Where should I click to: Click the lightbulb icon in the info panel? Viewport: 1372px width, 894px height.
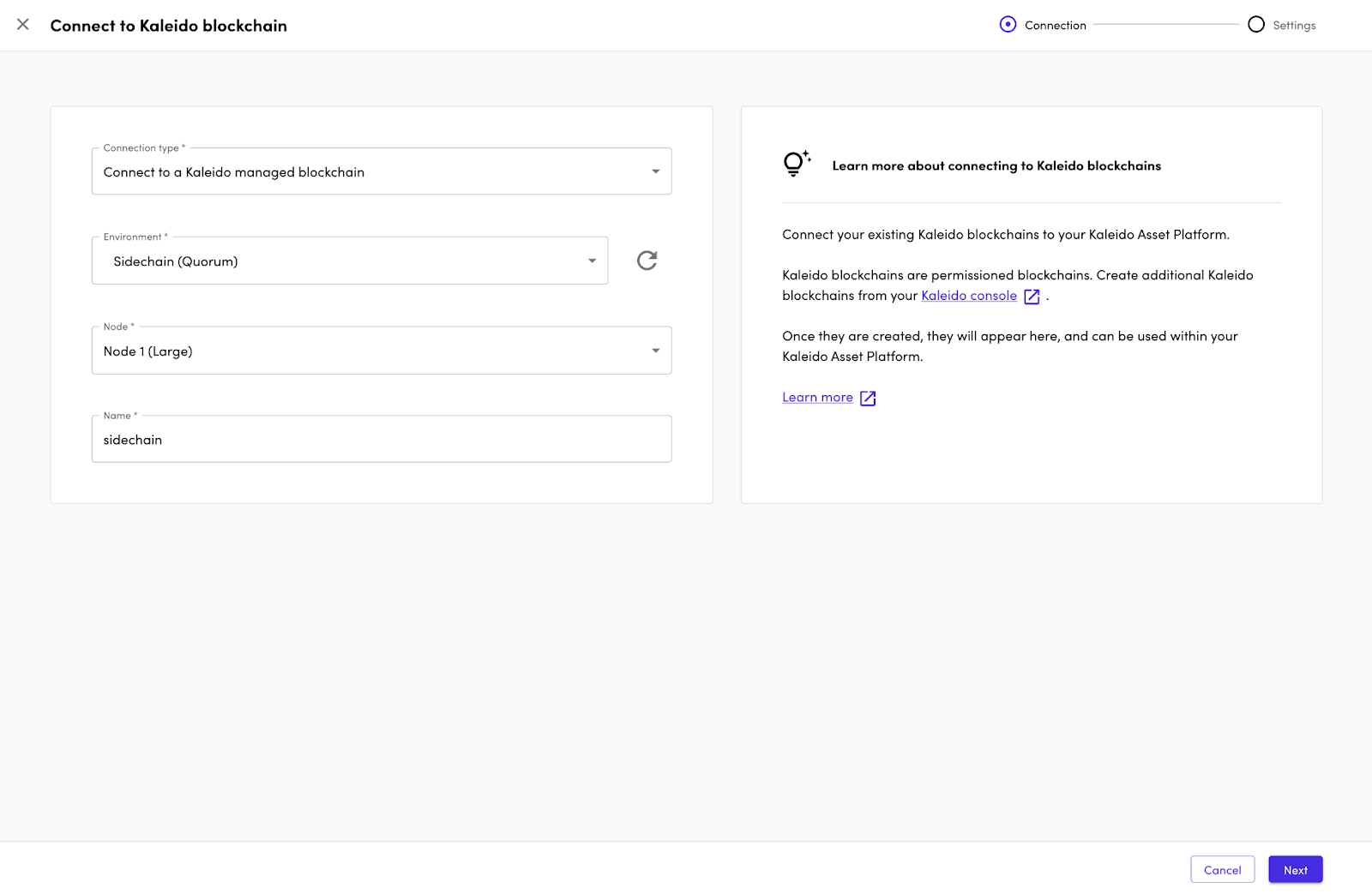pyautogui.click(x=794, y=164)
